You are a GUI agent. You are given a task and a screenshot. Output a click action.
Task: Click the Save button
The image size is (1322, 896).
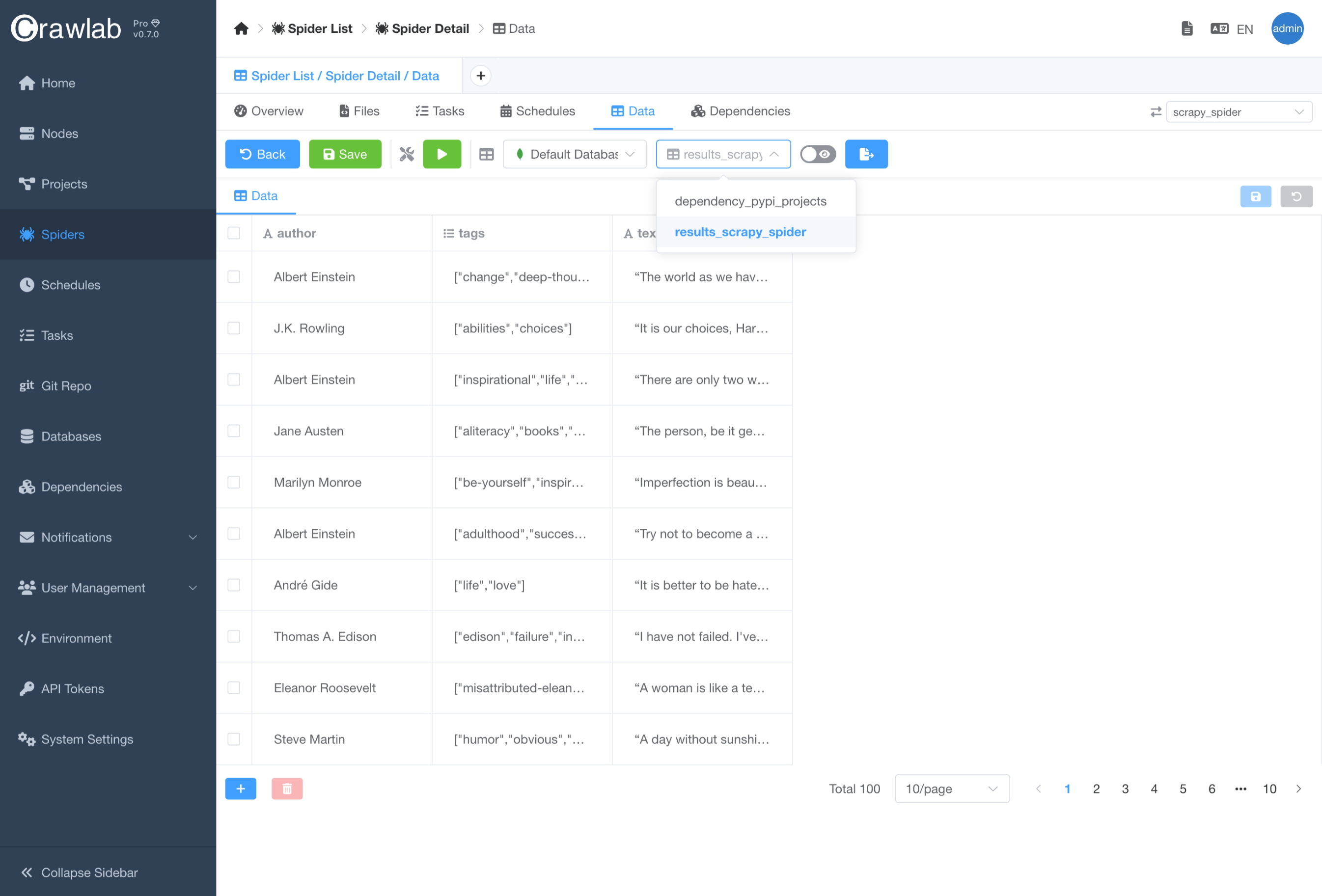tap(345, 154)
